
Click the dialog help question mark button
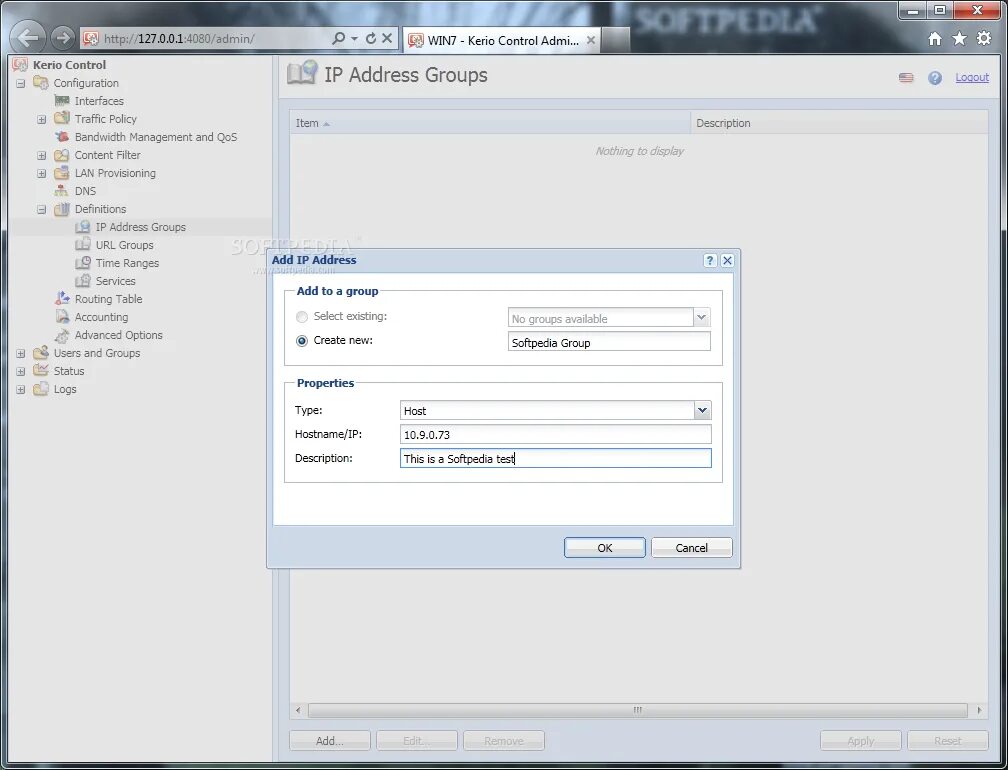710,260
